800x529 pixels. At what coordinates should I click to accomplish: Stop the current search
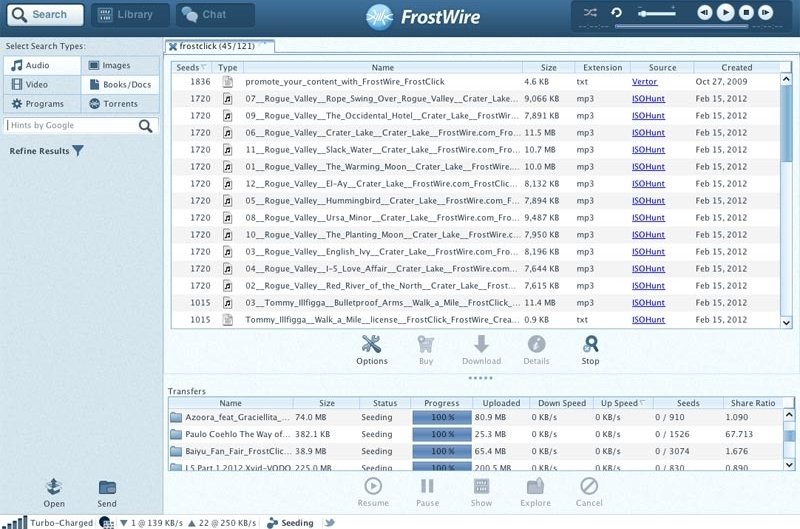pos(590,350)
